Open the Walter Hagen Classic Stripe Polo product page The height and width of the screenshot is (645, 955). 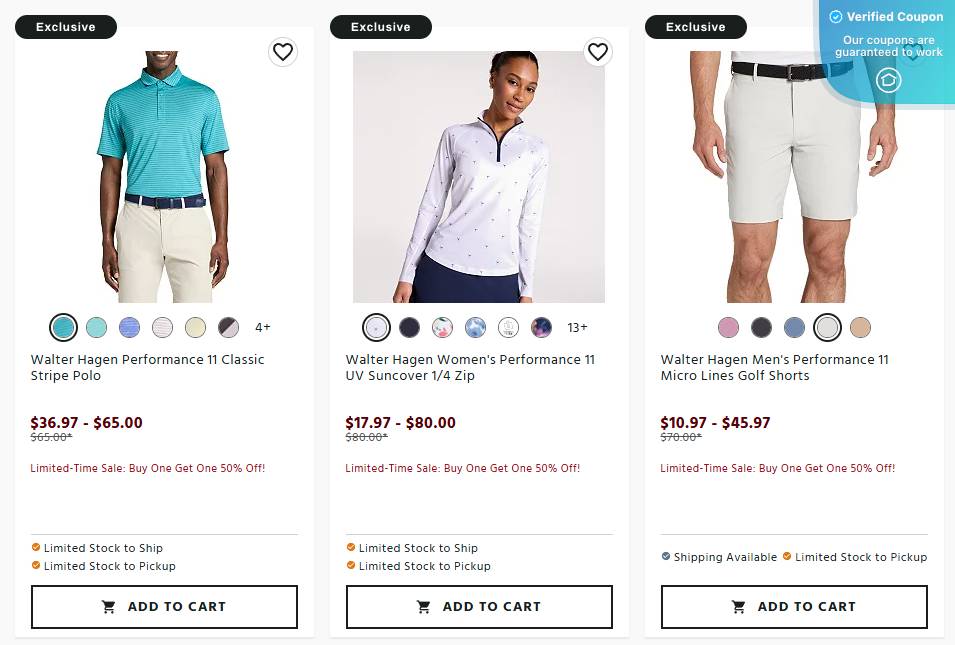147,367
